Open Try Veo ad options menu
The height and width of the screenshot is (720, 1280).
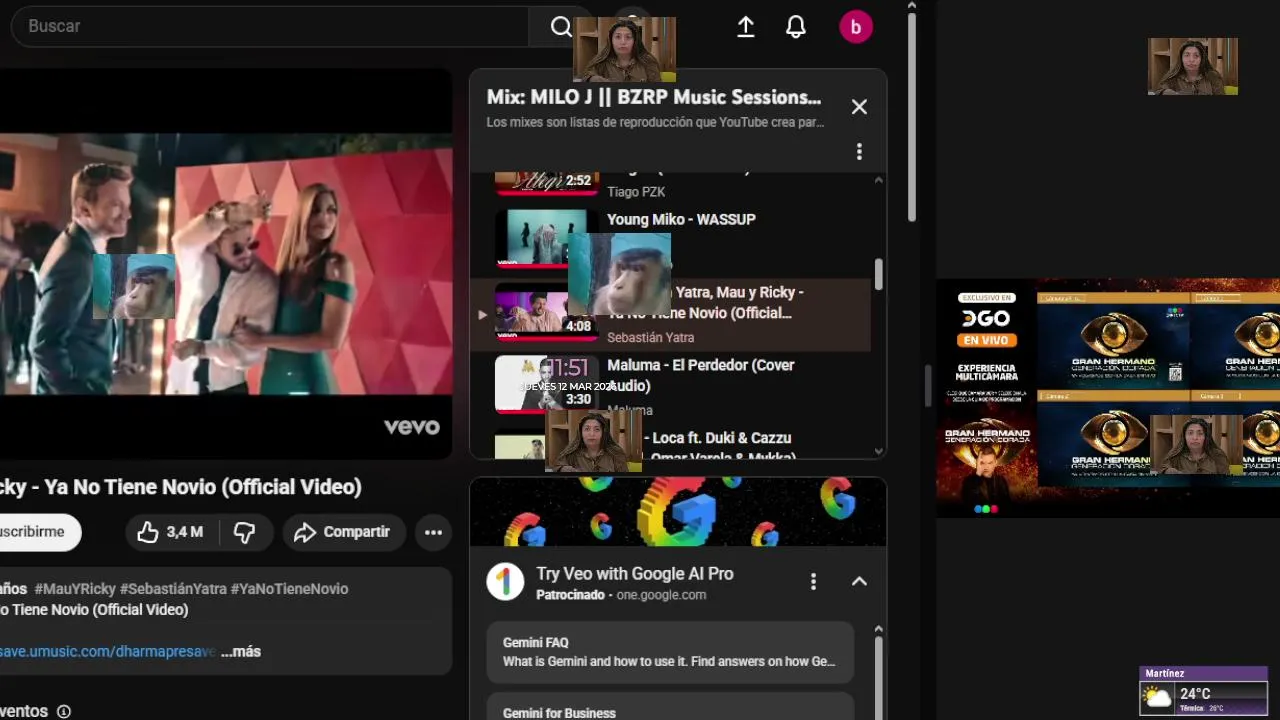813,581
